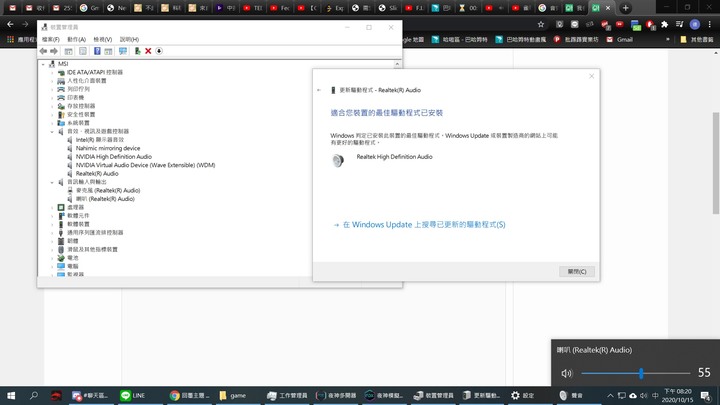Screen dimensions: 720x405
Task: Select 電腦 category
Action: (x=73, y=266)
